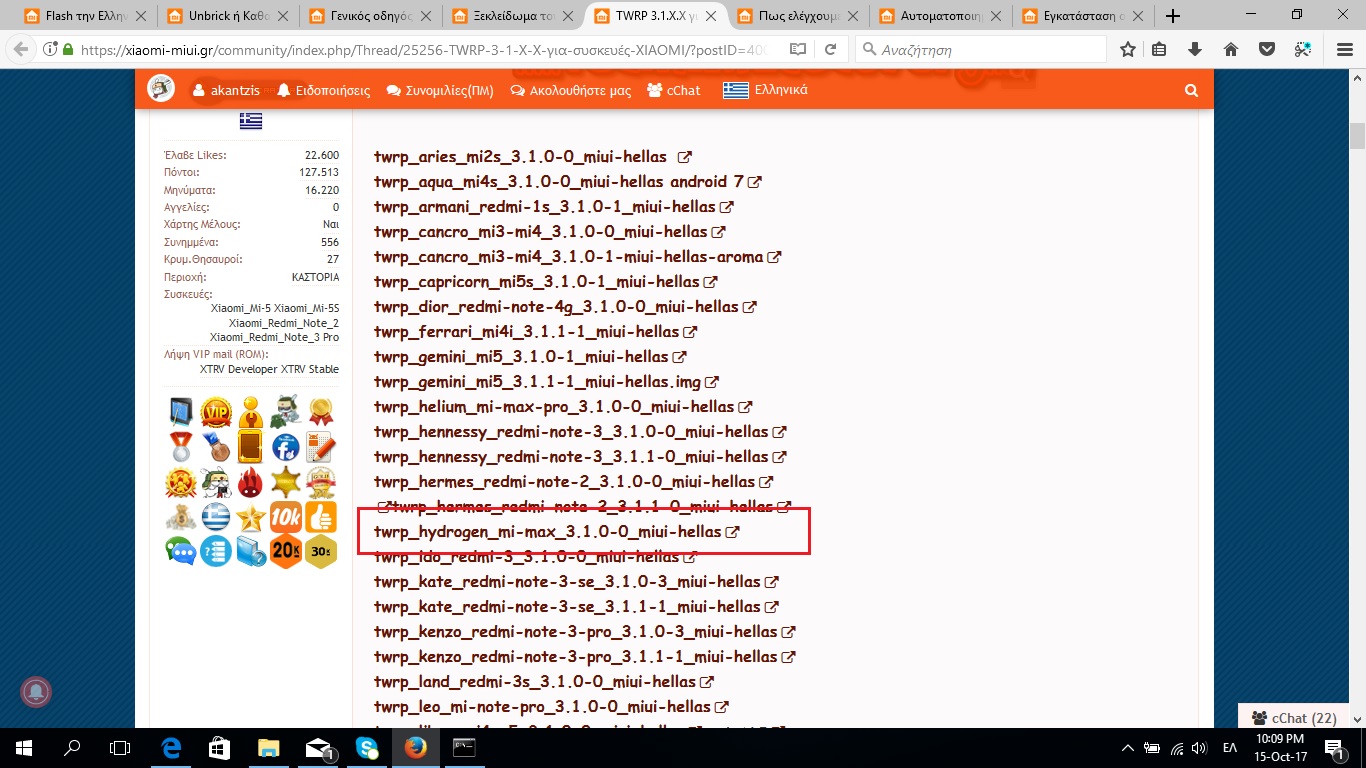Open a new browser tab

(x=1173, y=16)
